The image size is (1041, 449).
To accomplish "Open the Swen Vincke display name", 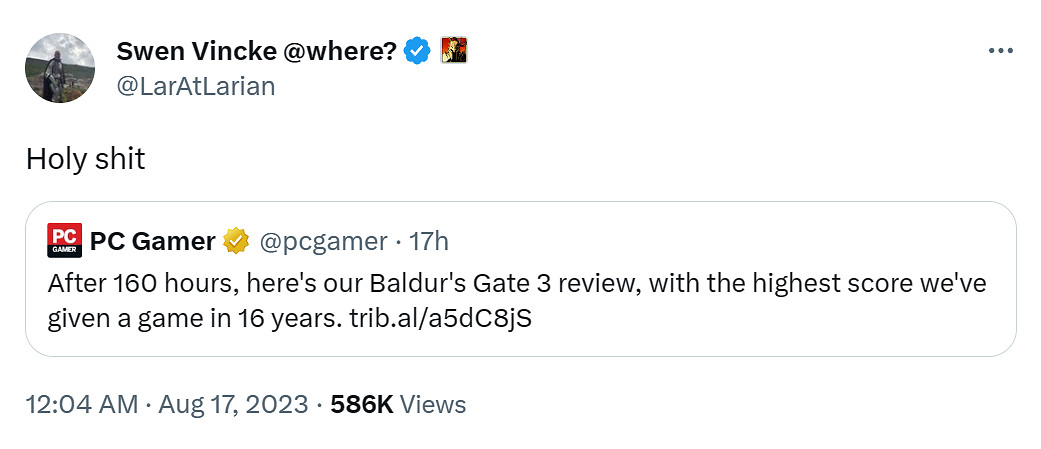I will point(198,51).
